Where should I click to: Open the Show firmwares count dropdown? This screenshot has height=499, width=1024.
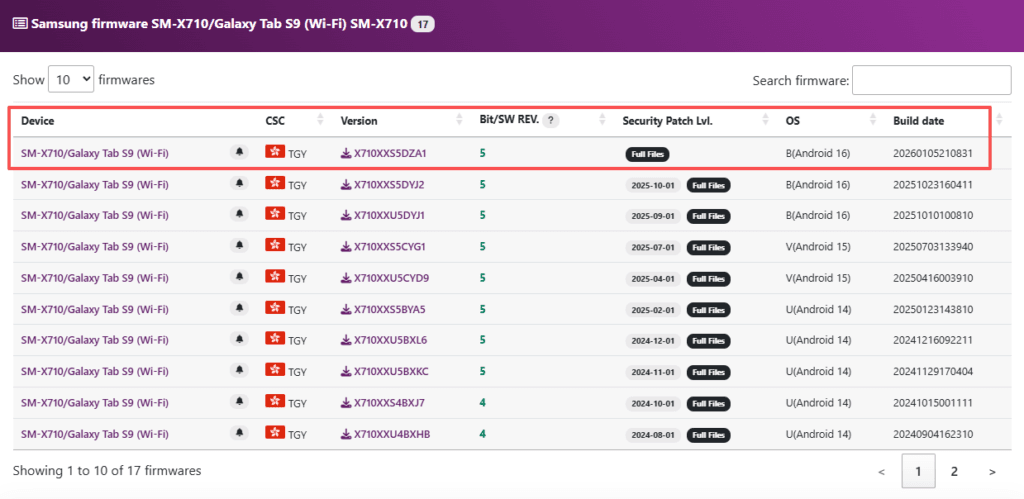pos(71,80)
